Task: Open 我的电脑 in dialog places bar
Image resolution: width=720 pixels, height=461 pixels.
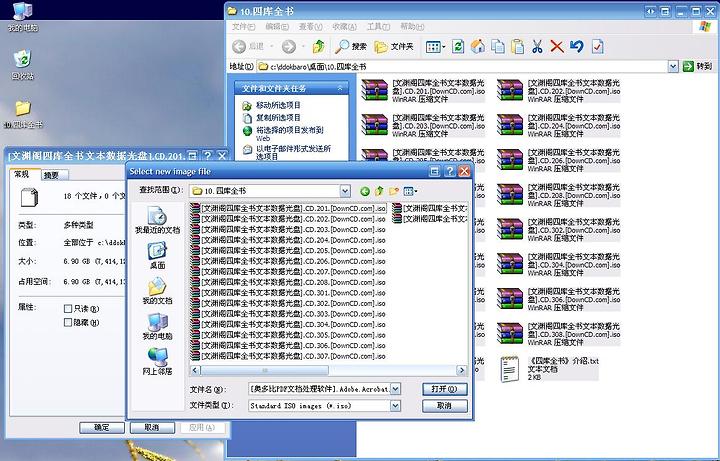Action: click(x=157, y=326)
